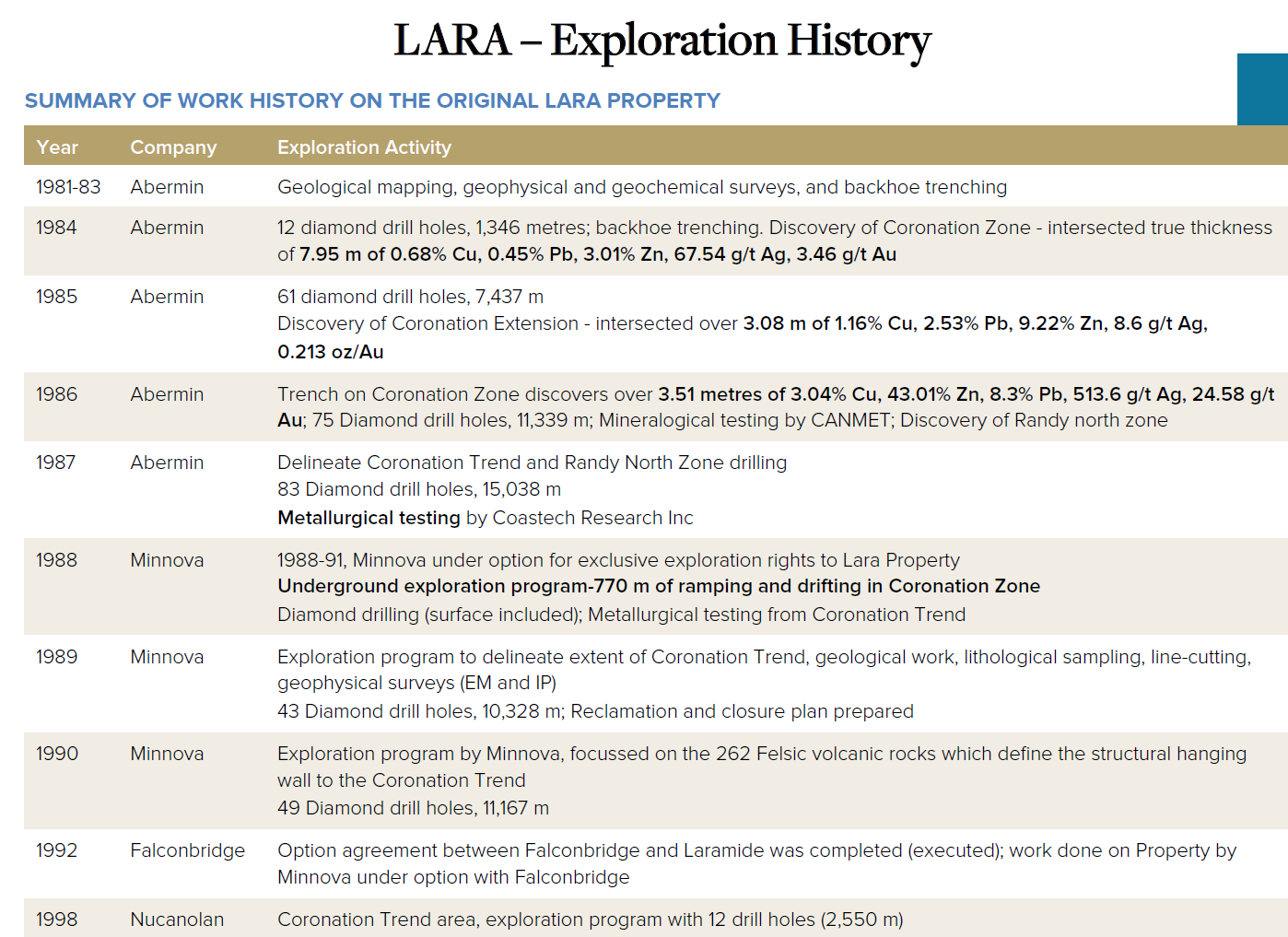Viewport: 1288px width, 937px height.
Task: Click '1988-91, Minnova under option' line
Action: click(618, 560)
